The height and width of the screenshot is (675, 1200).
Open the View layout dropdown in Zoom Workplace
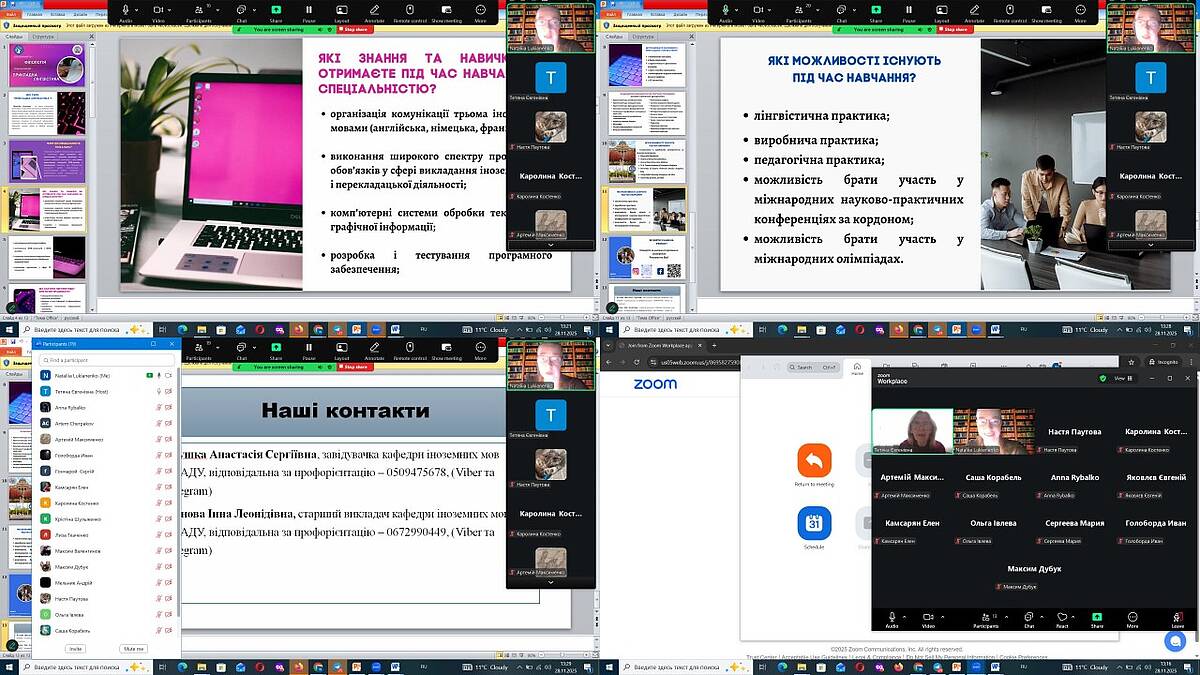(x=1122, y=378)
